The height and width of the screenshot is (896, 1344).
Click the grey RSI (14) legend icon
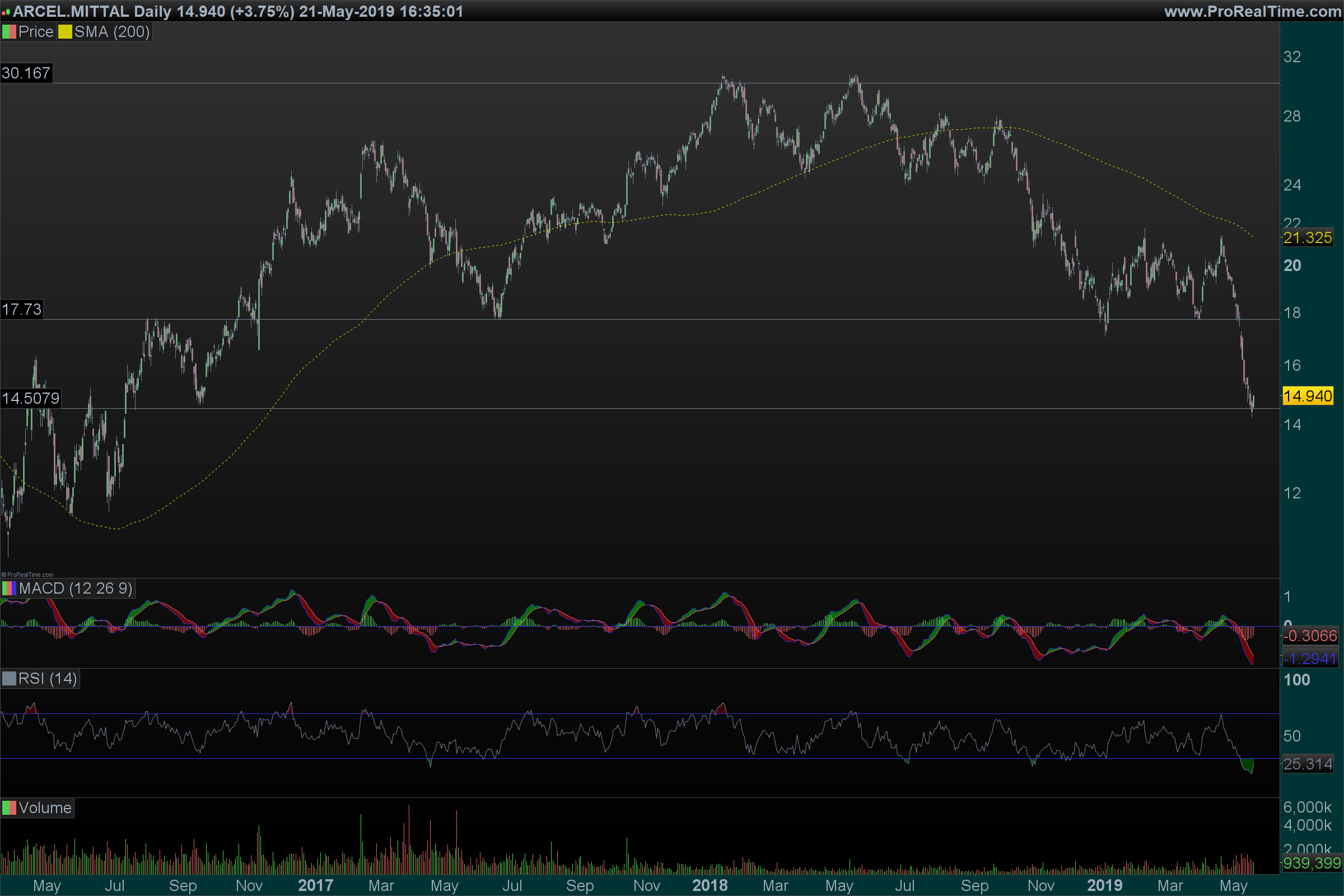8,679
